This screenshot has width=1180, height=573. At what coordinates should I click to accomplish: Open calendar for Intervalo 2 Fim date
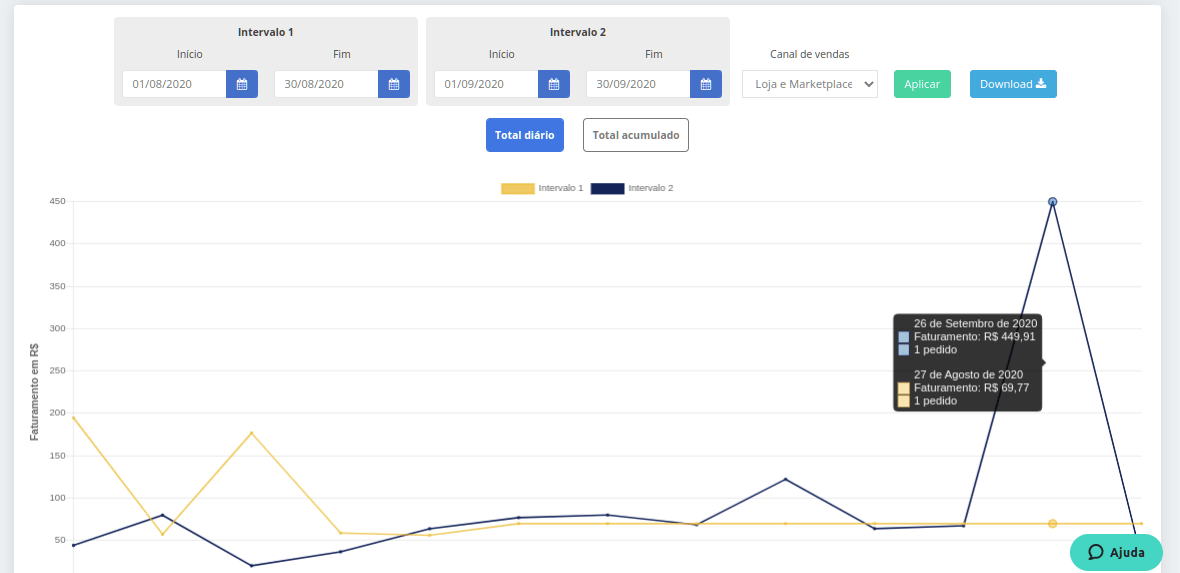tap(706, 84)
